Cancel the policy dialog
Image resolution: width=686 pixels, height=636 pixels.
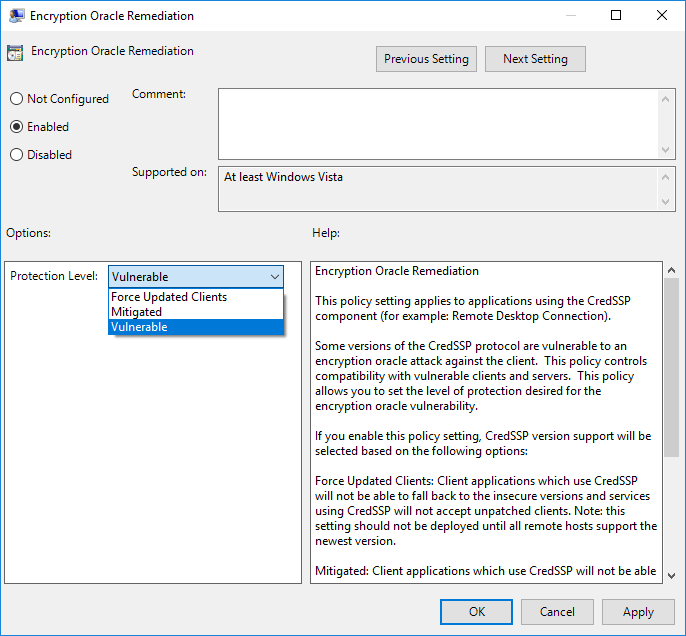coord(557,612)
